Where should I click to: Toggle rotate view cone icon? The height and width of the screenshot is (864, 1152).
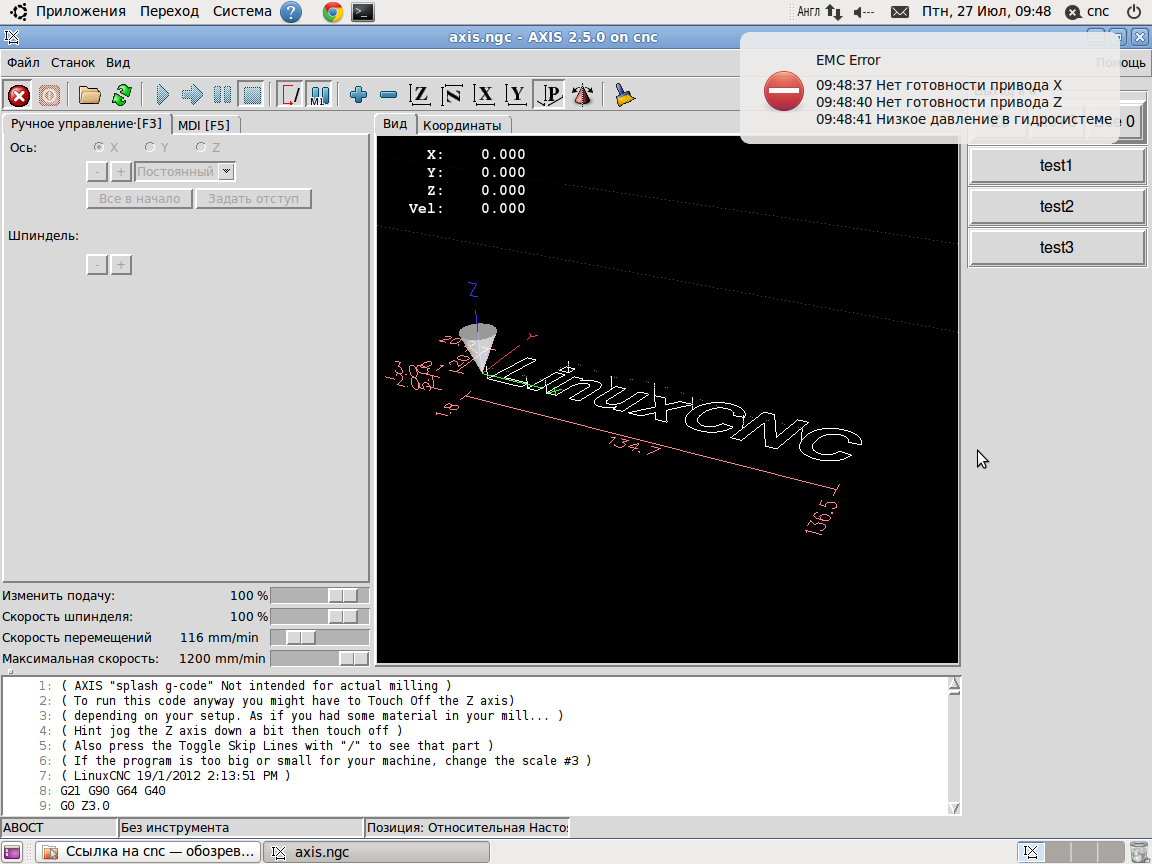(x=583, y=95)
